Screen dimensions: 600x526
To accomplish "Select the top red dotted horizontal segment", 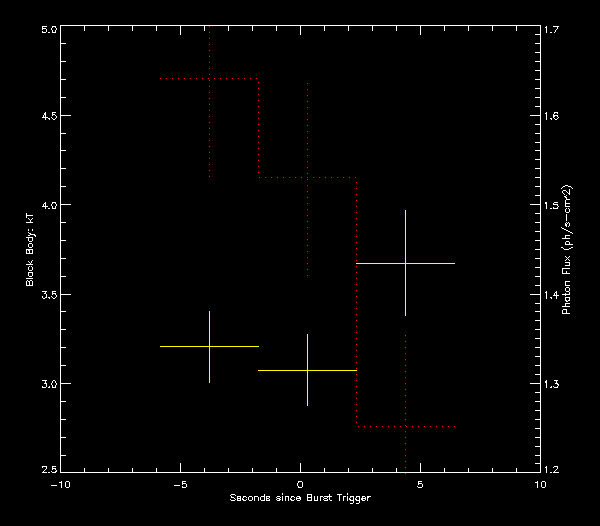I will click(x=210, y=78).
